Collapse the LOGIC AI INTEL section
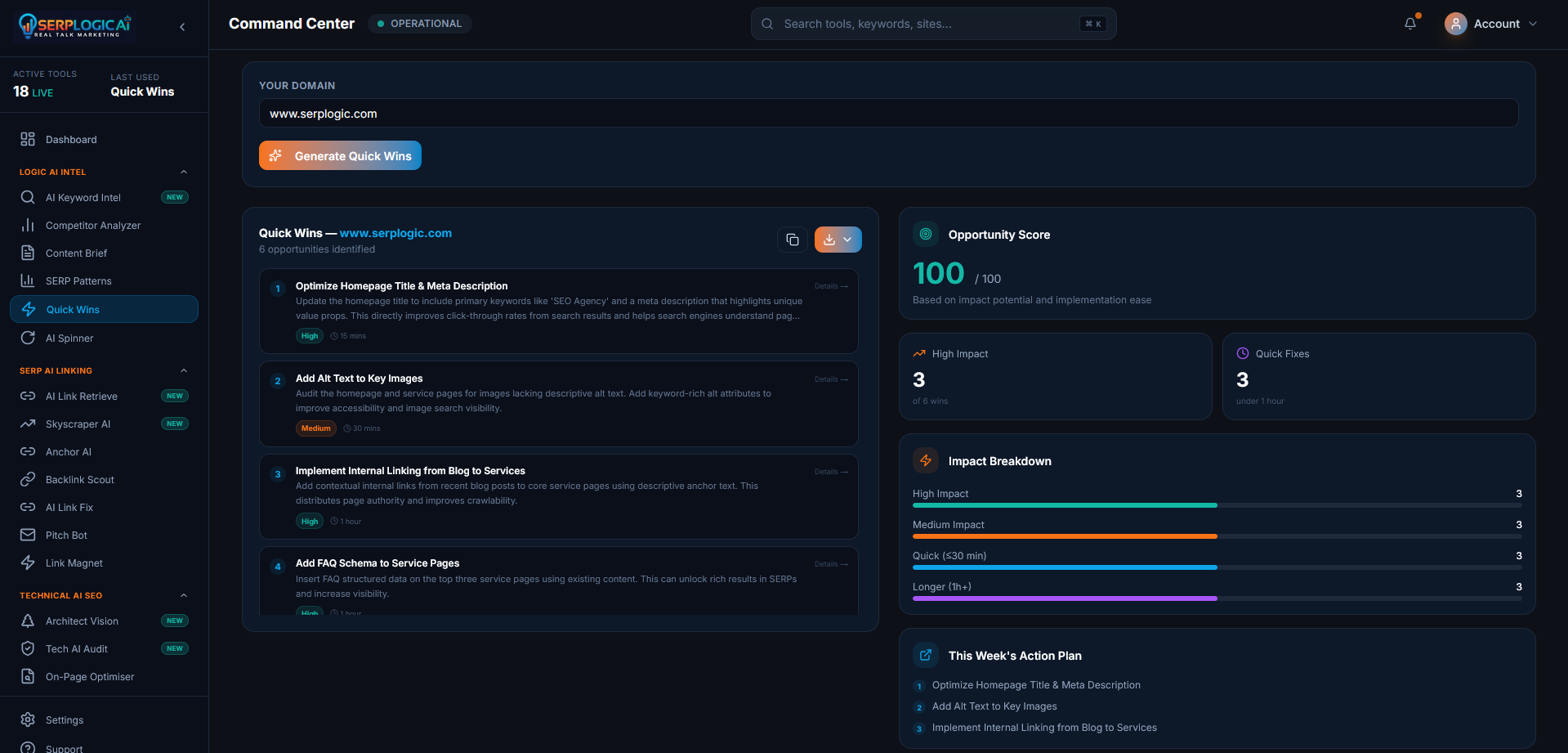This screenshot has height=753, width=1568. pyautogui.click(x=184, y=172)
